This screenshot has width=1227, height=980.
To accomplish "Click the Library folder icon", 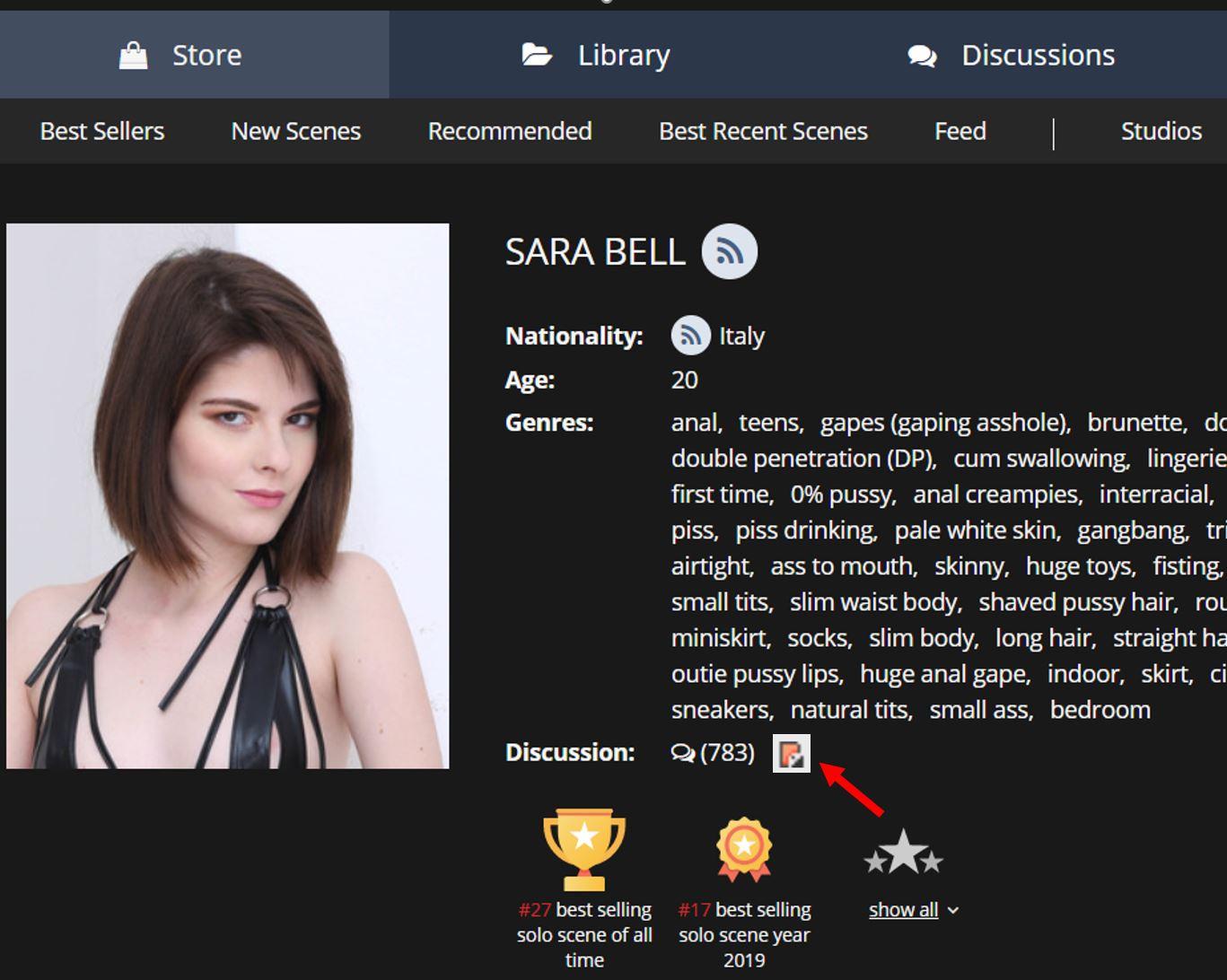I will [537, 56].
